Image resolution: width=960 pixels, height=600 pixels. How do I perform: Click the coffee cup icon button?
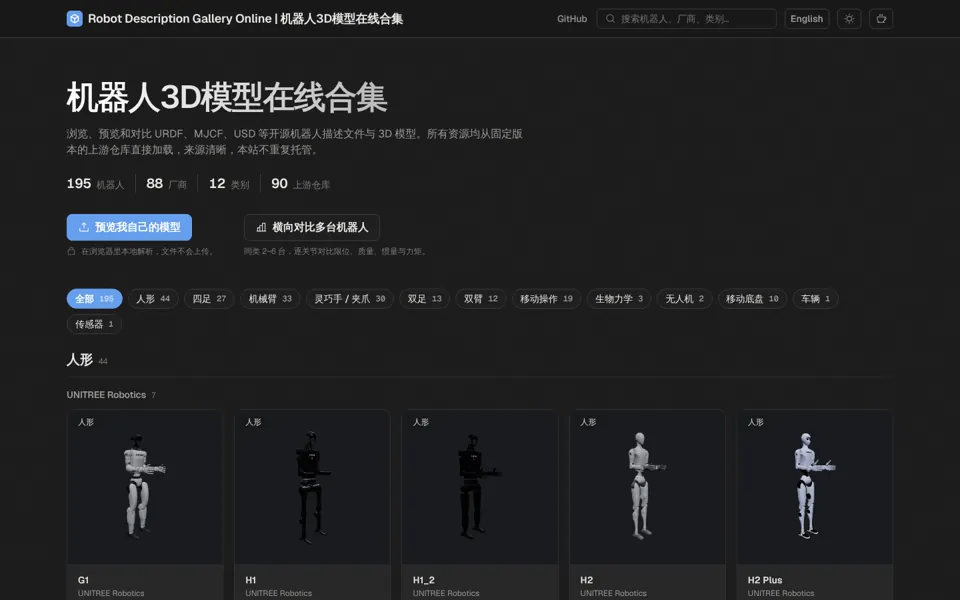(881, 19)
